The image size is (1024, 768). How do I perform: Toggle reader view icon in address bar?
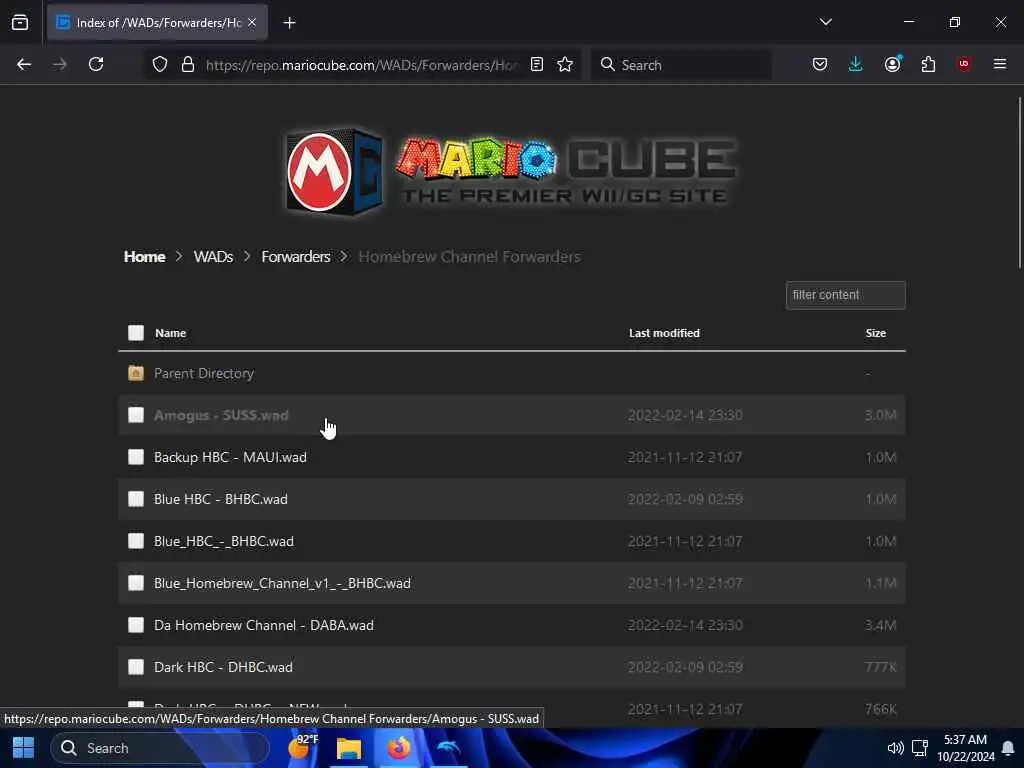click(537, 64)
